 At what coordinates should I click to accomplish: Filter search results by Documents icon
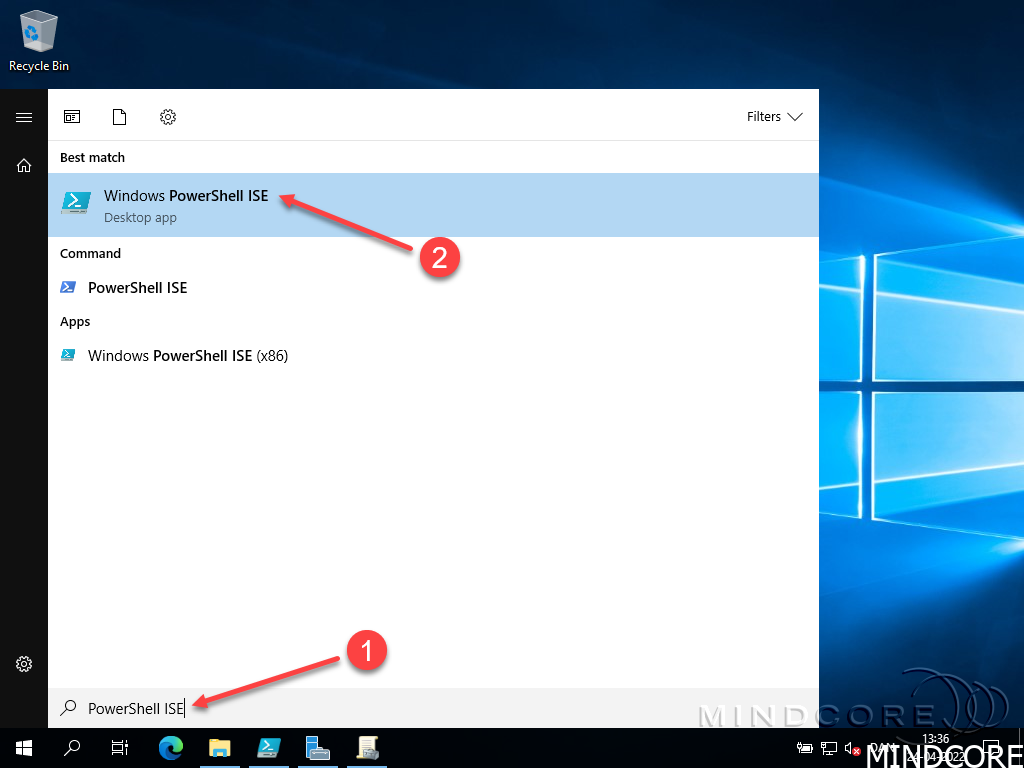(x=120, y=117)
